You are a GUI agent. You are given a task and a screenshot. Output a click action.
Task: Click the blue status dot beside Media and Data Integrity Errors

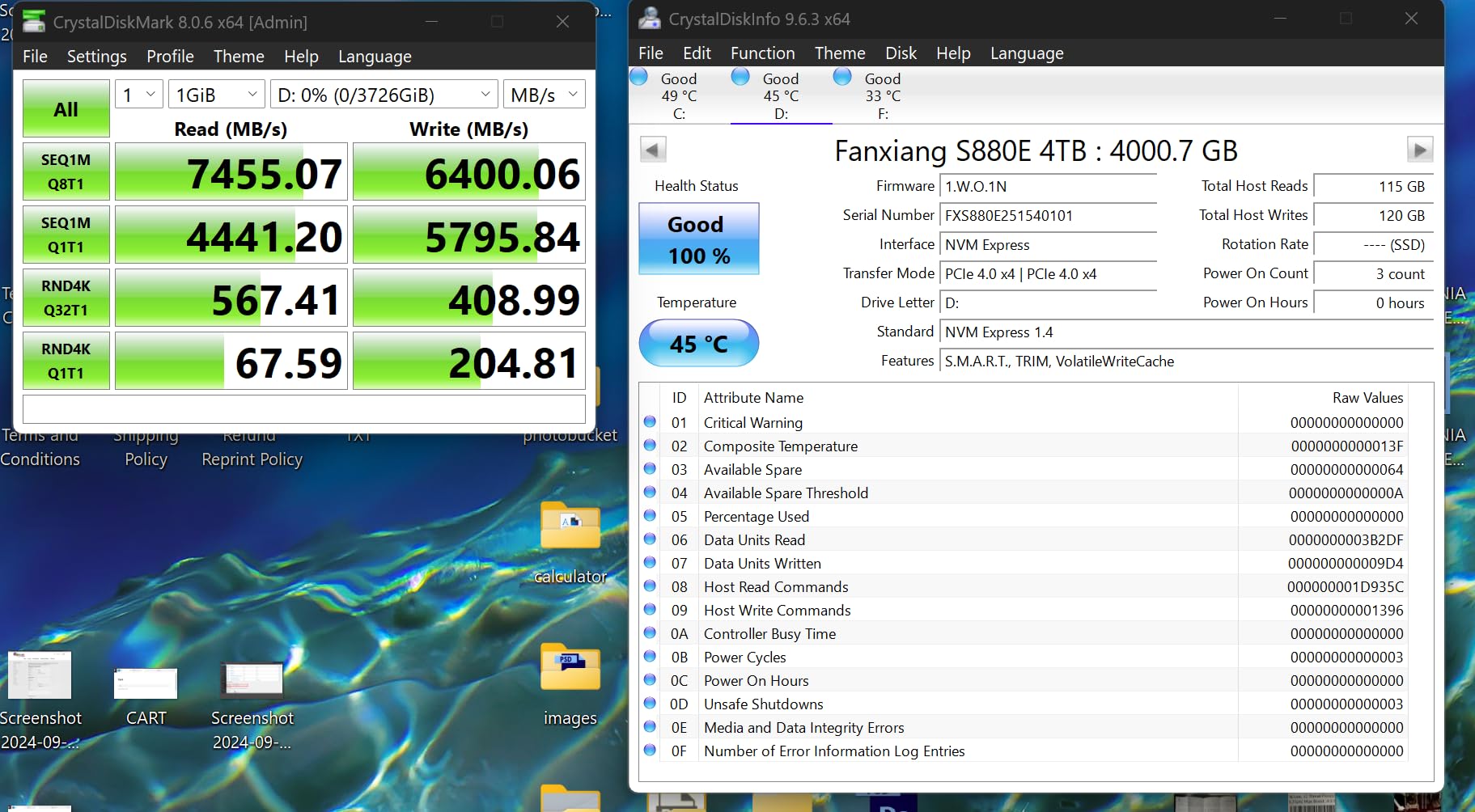tap(650, 726)
